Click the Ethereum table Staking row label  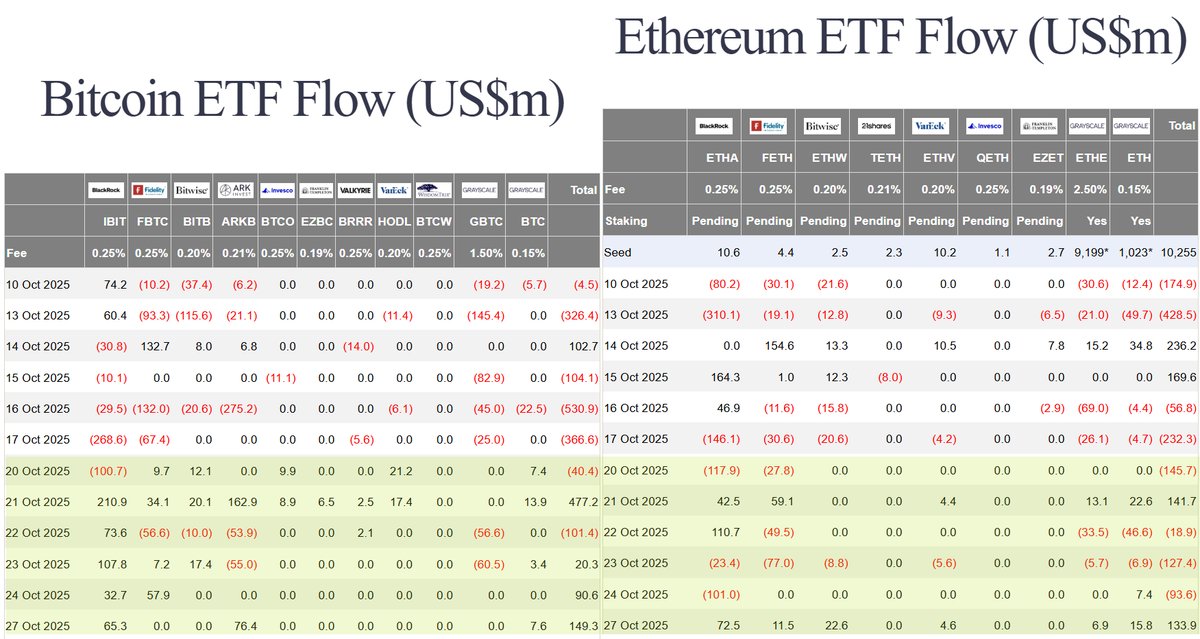coord(627,220)
